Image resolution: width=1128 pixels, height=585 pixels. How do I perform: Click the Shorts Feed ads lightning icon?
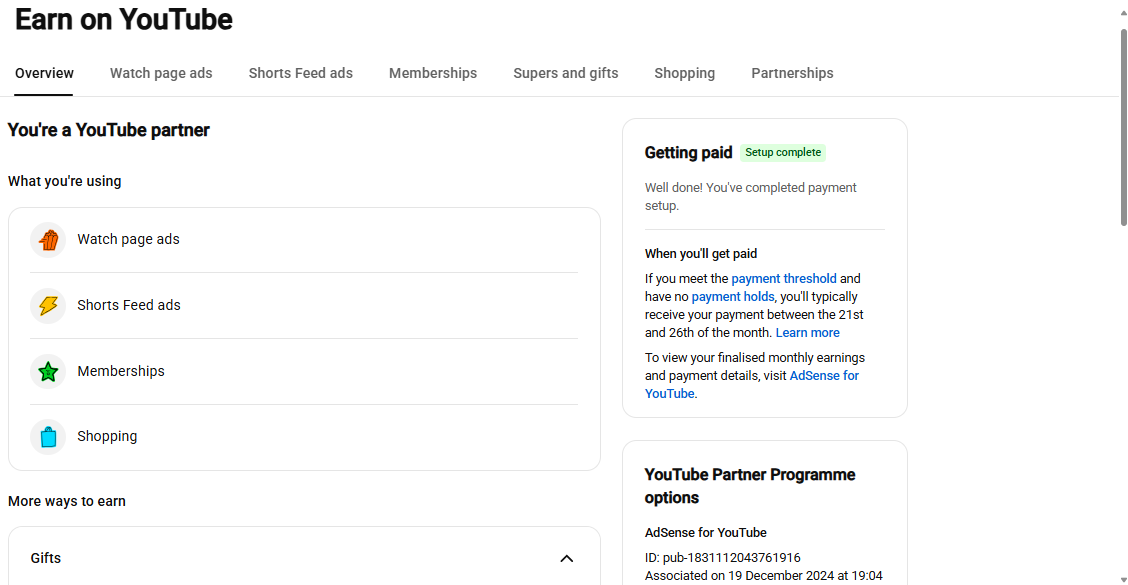(48, 305)
